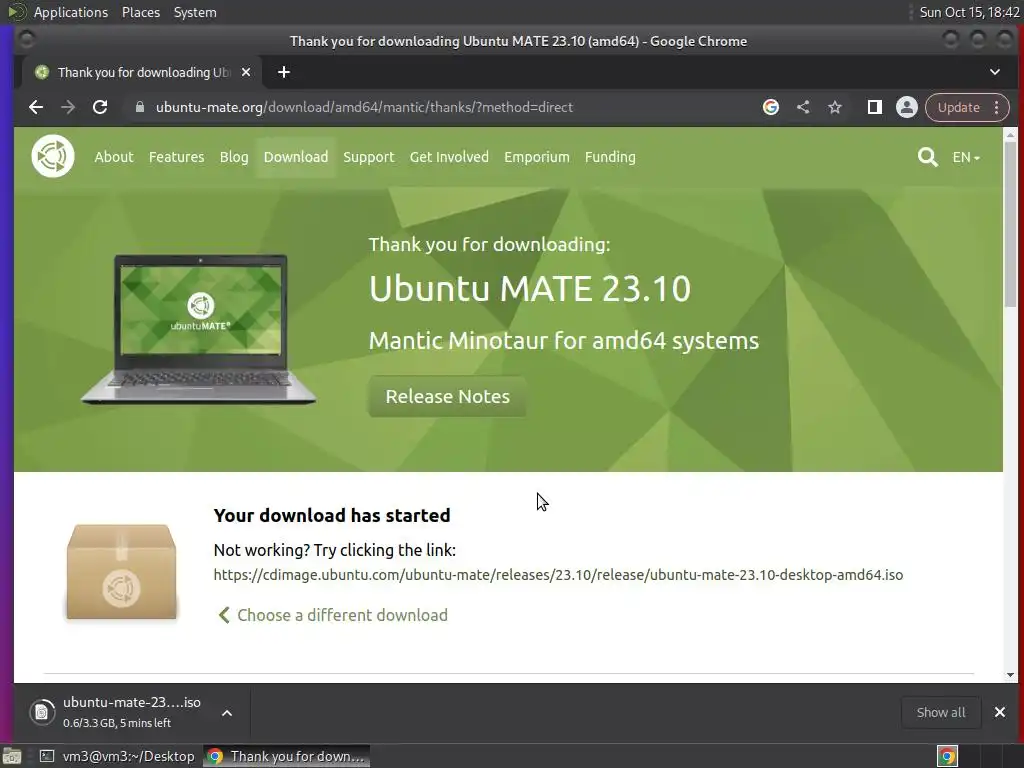Toggle the Chrome side panel icon
Viewport: 1024px width, 768px height.
pyautogui.click(x=874, y=107)
